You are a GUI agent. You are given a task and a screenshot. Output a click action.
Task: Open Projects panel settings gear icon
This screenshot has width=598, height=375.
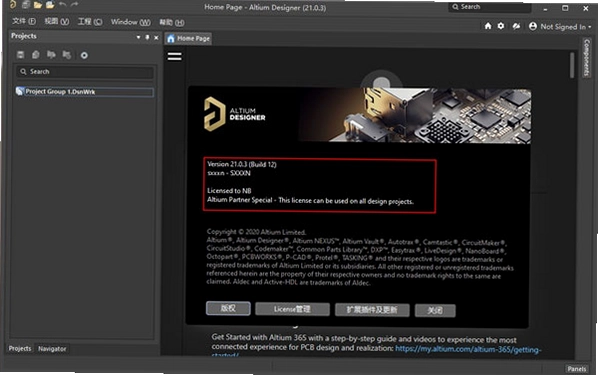tap(84, 55)
